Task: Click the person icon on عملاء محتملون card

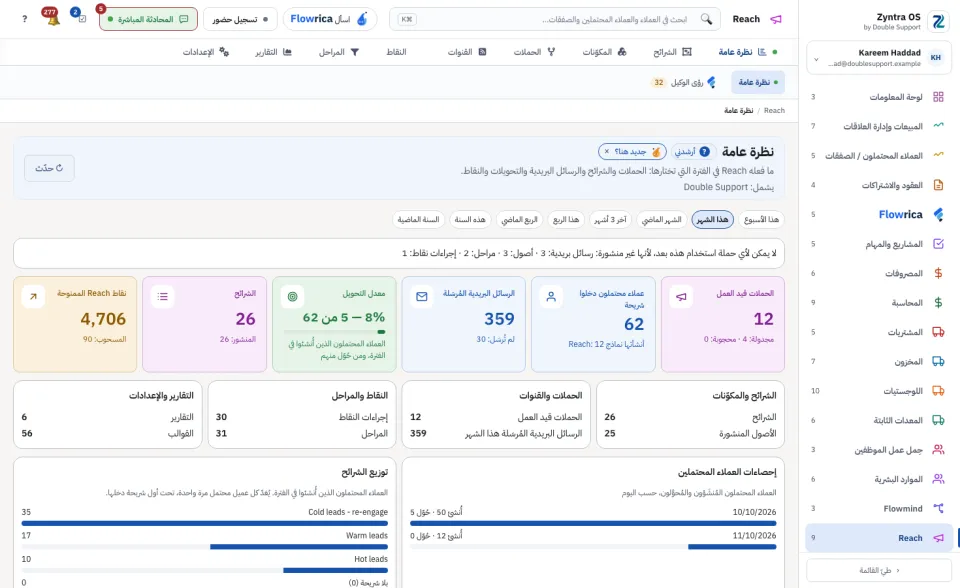Action: point(551,296)
